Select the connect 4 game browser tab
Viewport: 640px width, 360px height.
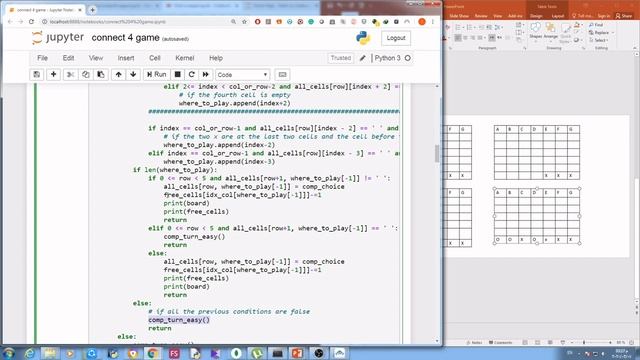pyautogui.click(x=45, y=10)
